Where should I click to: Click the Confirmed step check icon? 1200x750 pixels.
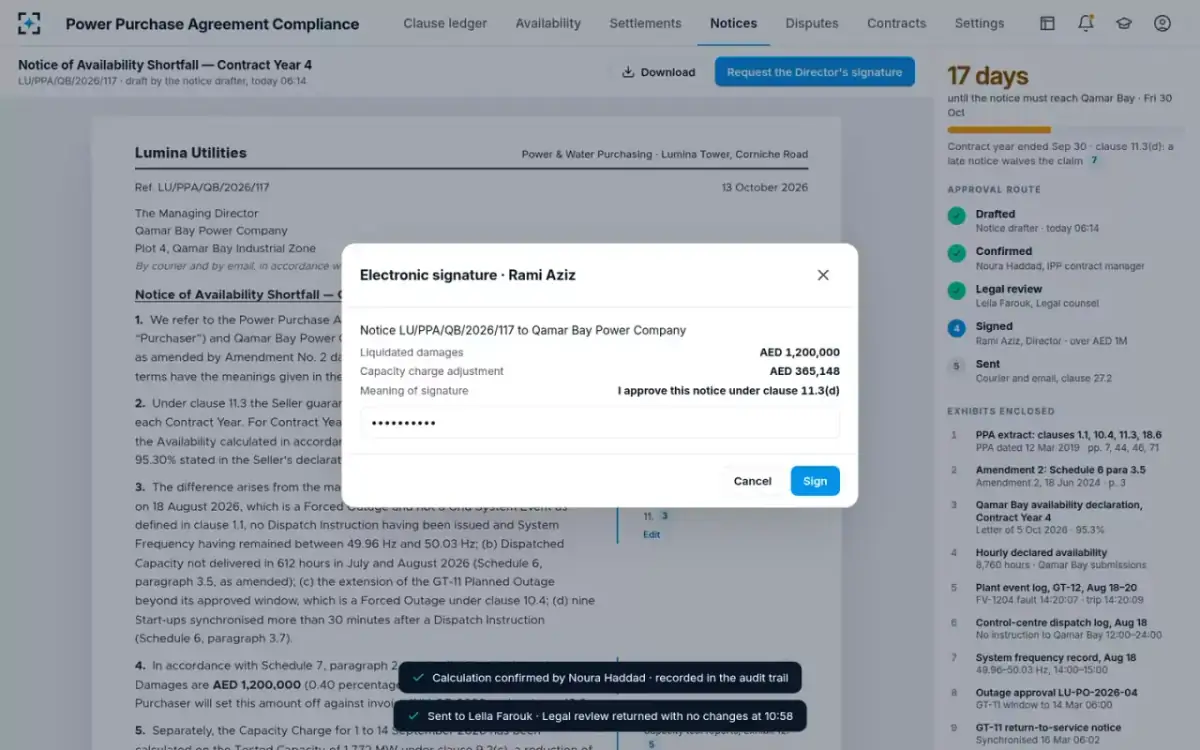click(x=957, y=253)
